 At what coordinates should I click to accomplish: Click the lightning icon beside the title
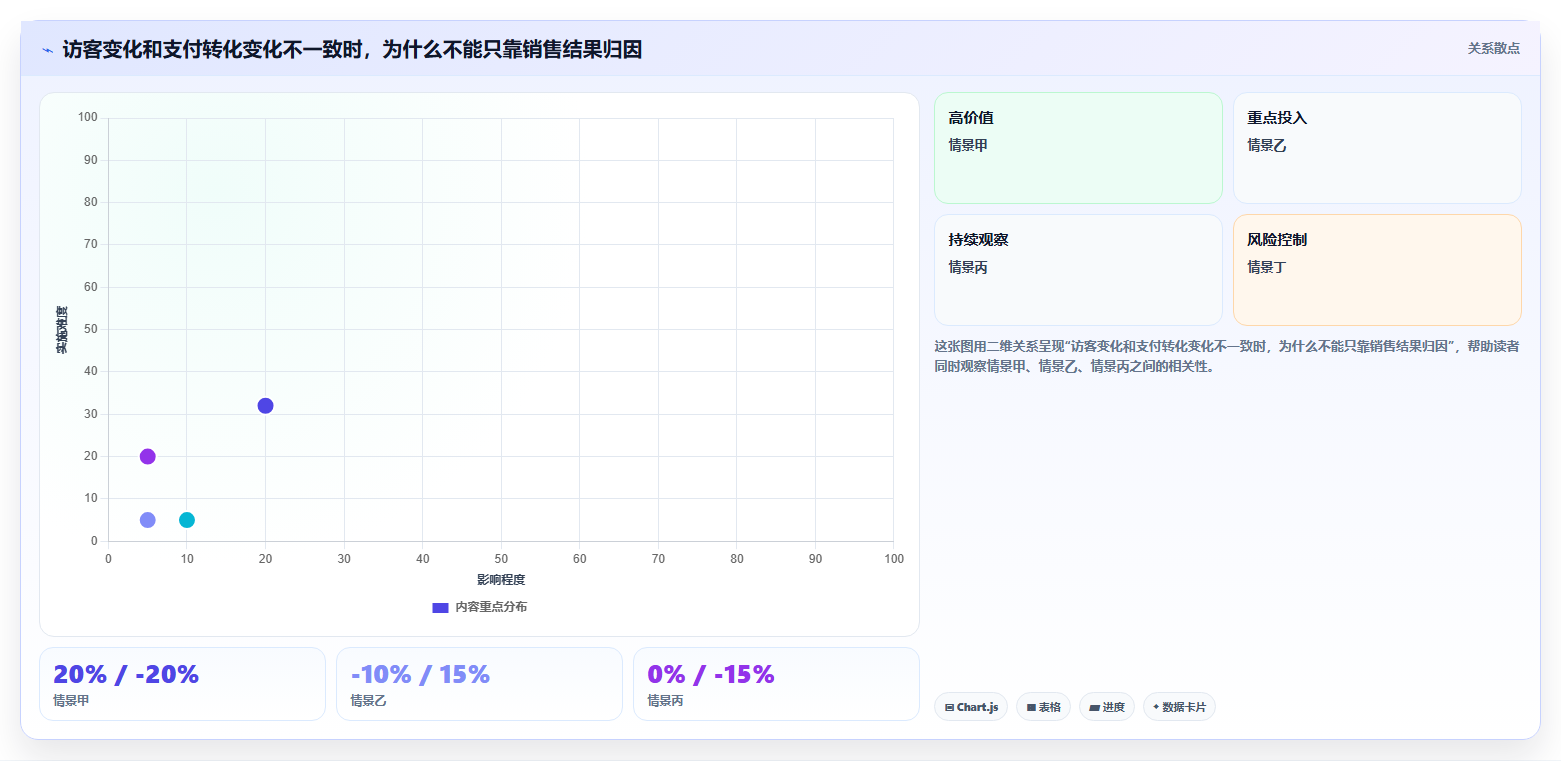tap(47, 50)
